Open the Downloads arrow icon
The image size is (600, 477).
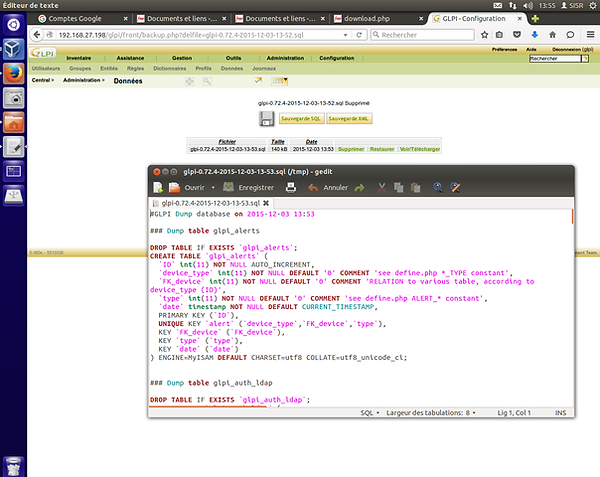point(535,35)
